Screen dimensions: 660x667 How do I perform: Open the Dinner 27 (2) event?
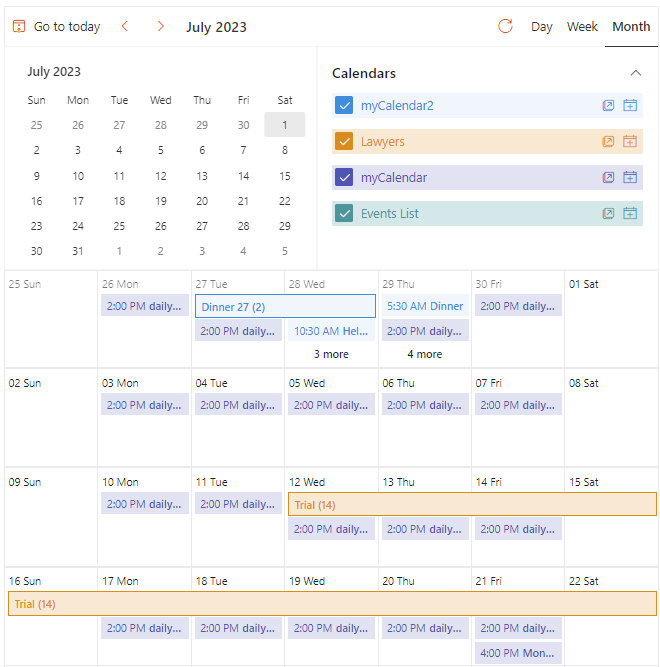coord(285,306)
